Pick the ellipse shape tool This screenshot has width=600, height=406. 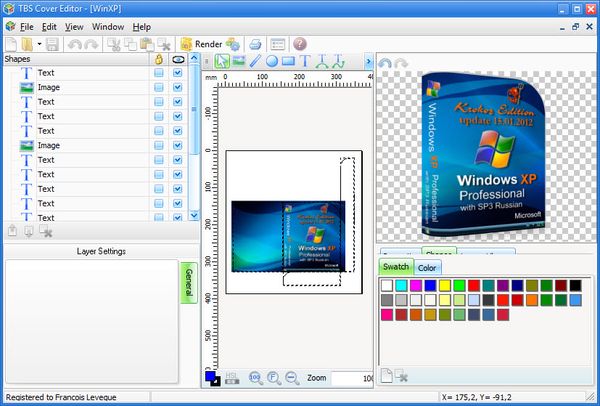pos(271,61)
